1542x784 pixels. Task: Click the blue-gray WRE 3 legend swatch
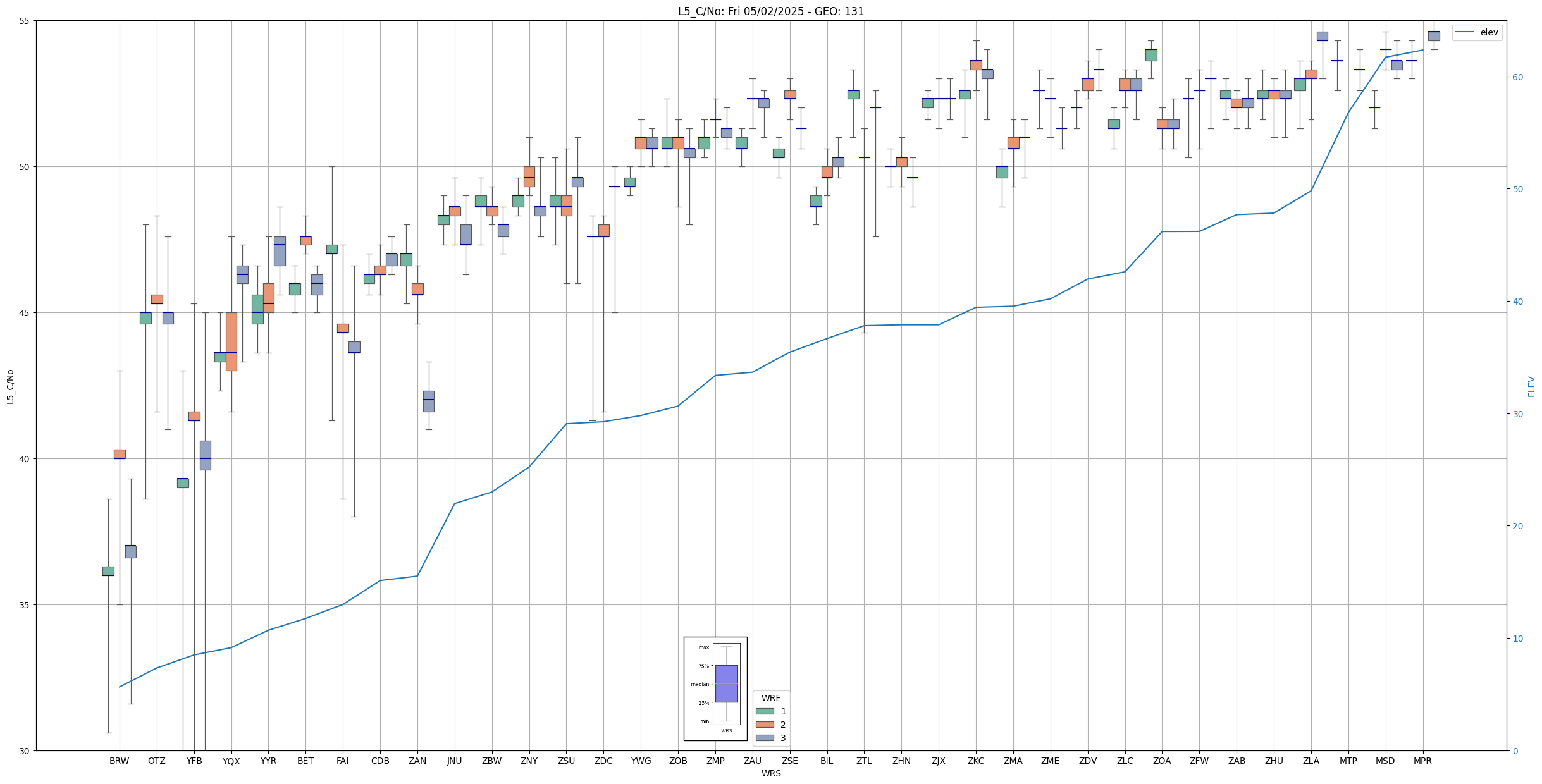tap(764, 738)
